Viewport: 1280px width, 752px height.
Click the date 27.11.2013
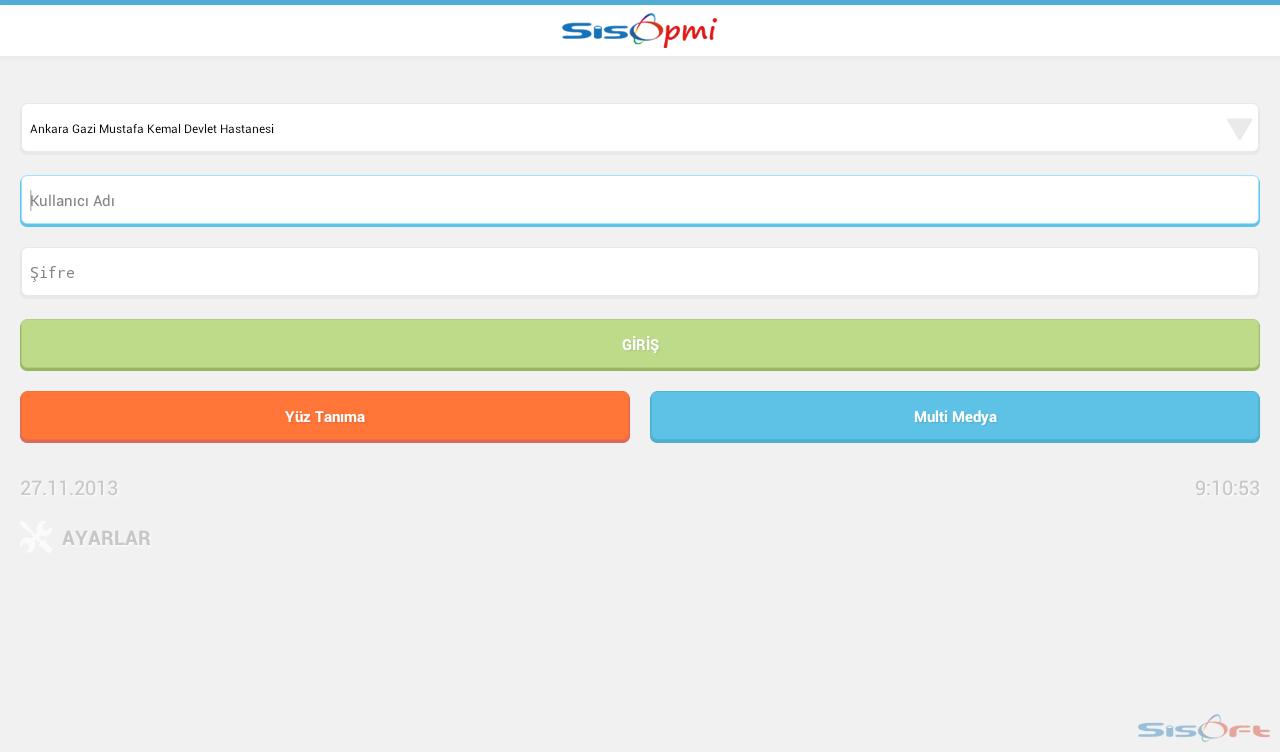pos(69,488)
